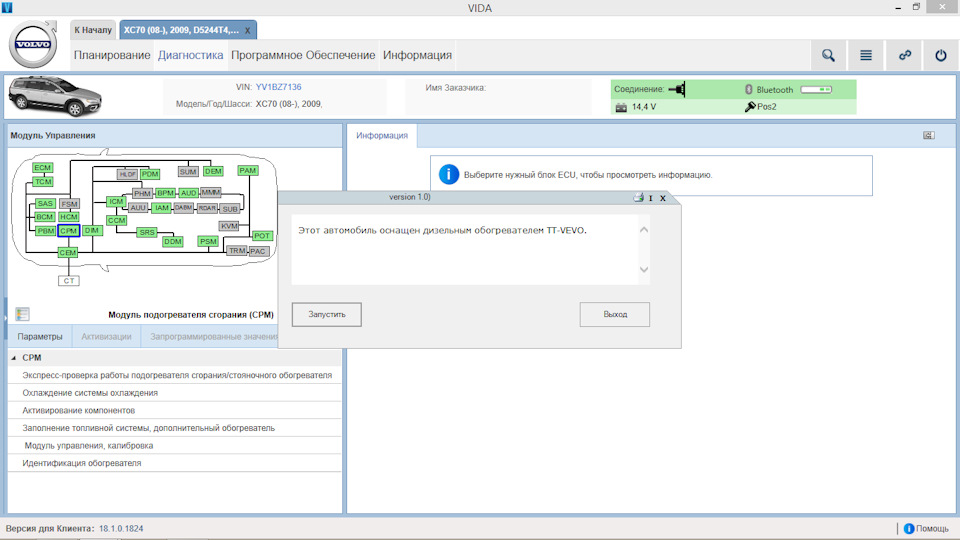Select the DIM module in the network diagram
Image resolution: width=960 pixels, height=540 pixels.
coord(92,230)
